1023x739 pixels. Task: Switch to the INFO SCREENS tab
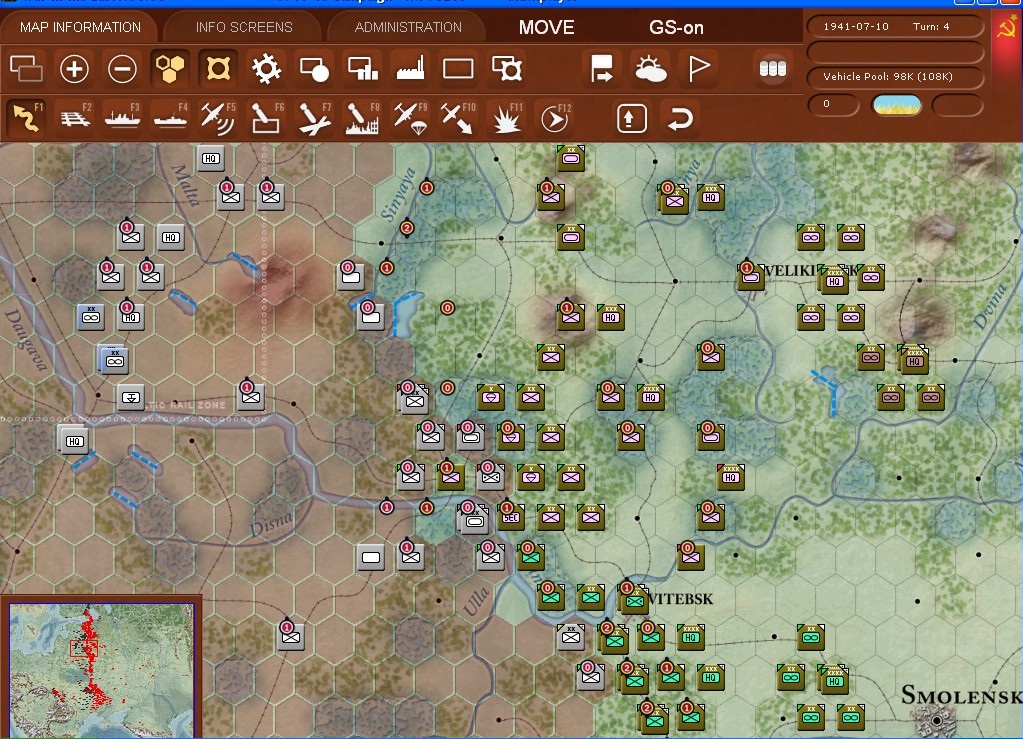coord(244,27)
